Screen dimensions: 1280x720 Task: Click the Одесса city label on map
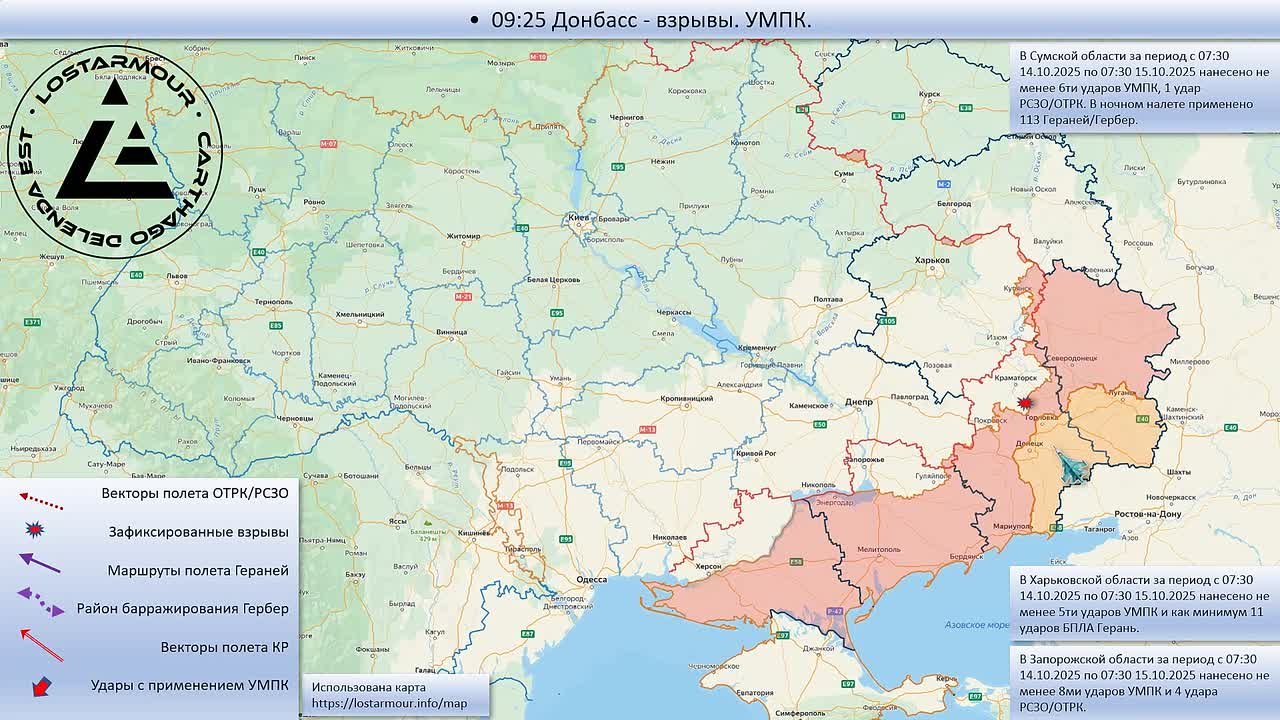(x=592, y=579)
